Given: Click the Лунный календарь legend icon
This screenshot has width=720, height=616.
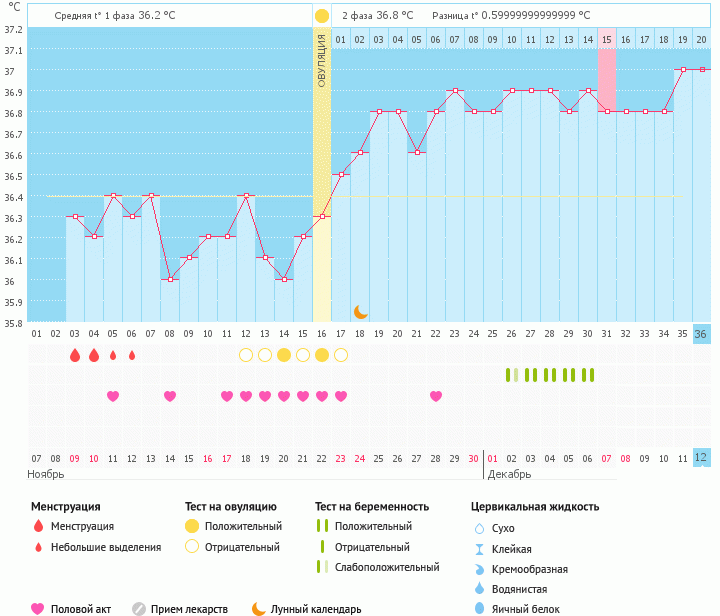Looking at the screenshot, I should 259,608.
